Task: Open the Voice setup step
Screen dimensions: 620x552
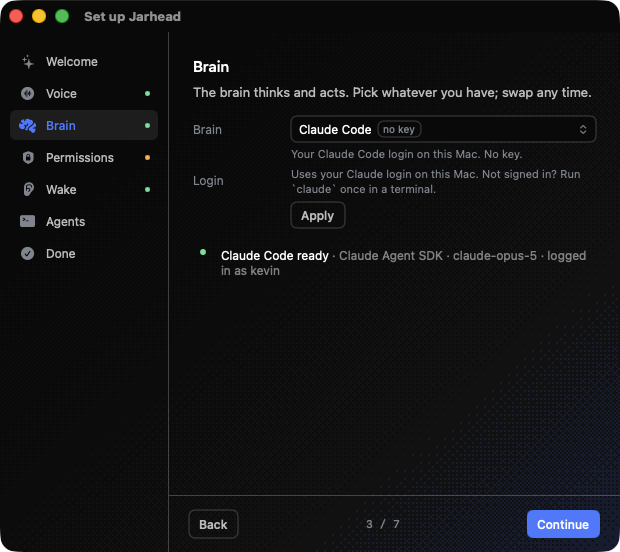Action: [x=84, y=94]
